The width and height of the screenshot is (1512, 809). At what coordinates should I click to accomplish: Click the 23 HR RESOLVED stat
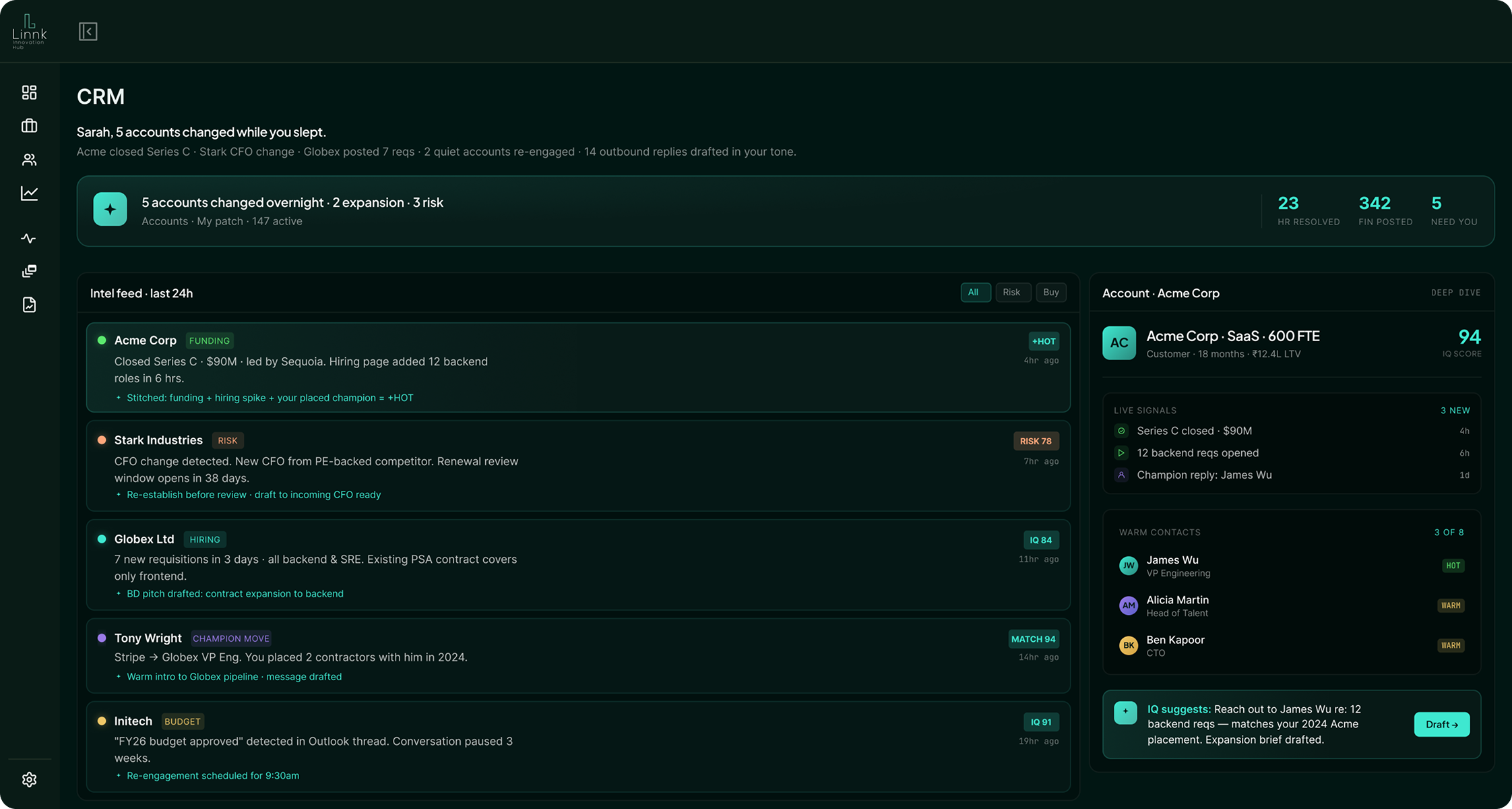(1309, 211)
